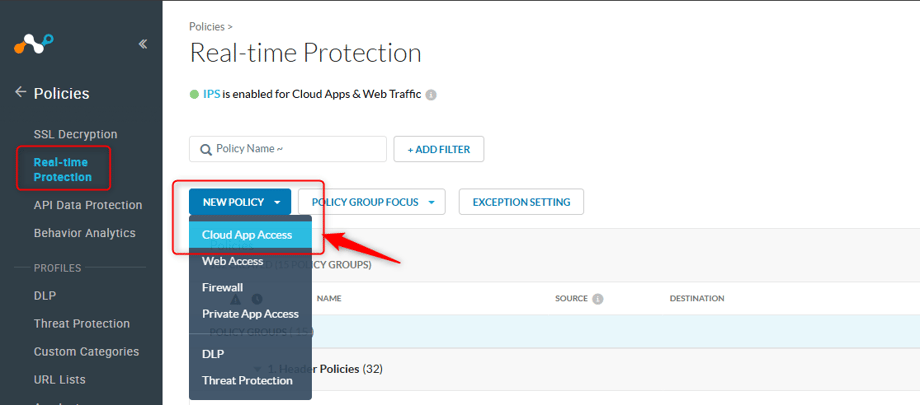Click info icon beside Source column
This screenshot has height=405, width=920.
click(598, 298)
